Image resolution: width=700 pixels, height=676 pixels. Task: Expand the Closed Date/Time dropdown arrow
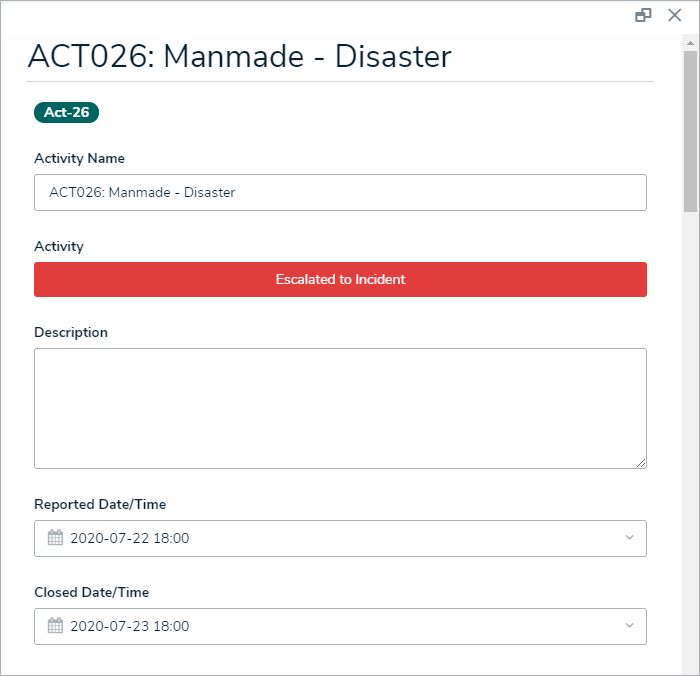click(629, 626)
